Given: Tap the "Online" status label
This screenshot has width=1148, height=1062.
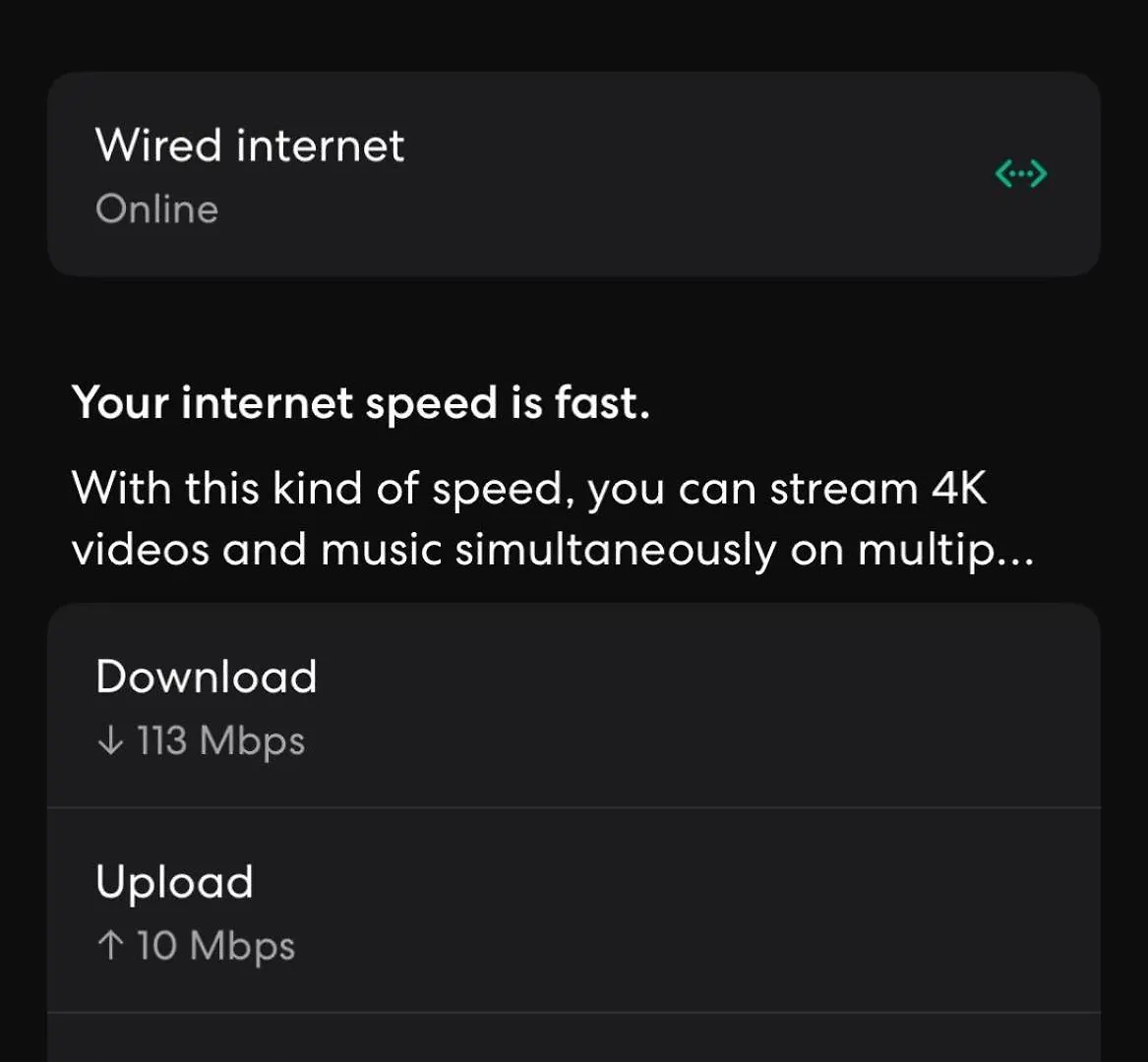Looking at the screenshot, I should point(156,209).
